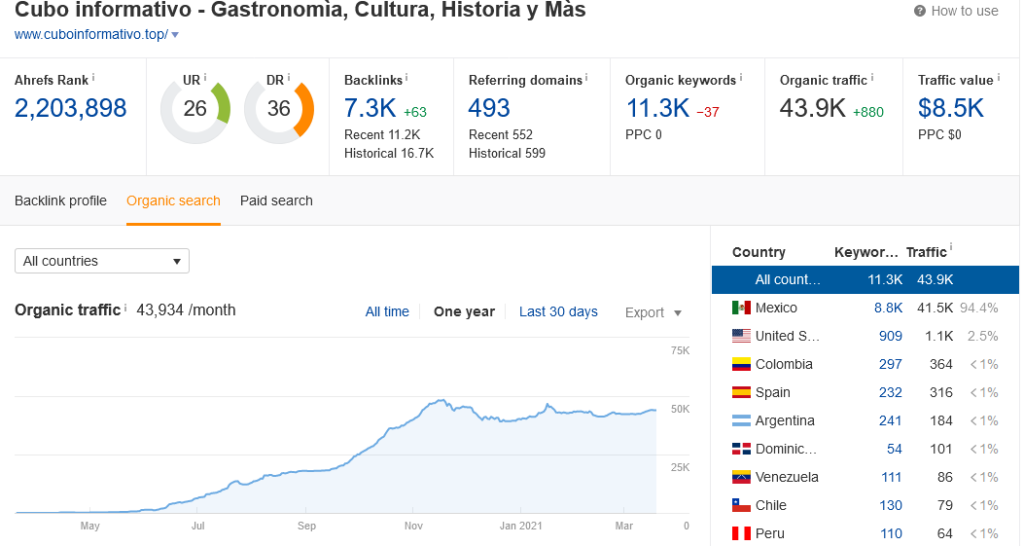Open the Ahrefs Rank value 2,203,898
The image size is (1024, 546).
(71, 108)
